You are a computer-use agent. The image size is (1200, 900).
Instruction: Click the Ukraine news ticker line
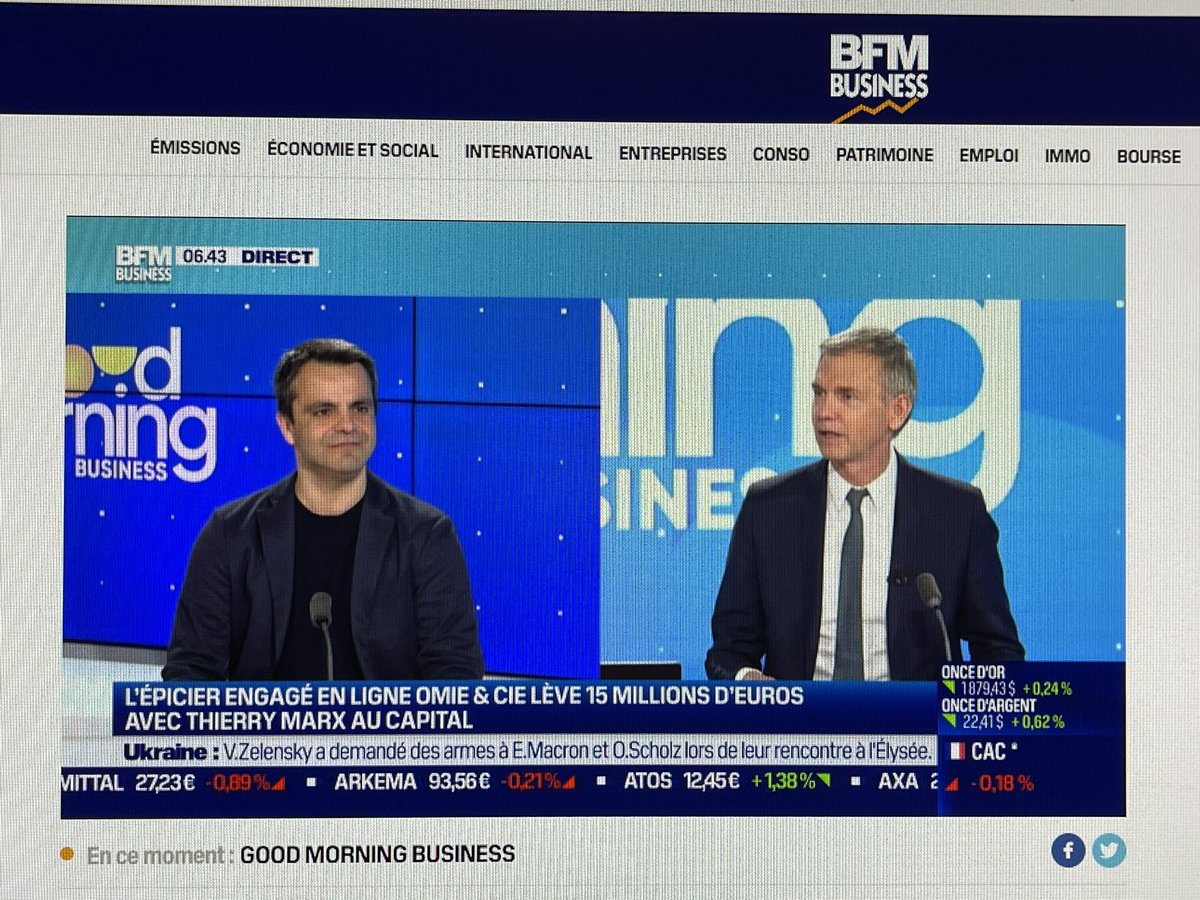pos(528,751)
